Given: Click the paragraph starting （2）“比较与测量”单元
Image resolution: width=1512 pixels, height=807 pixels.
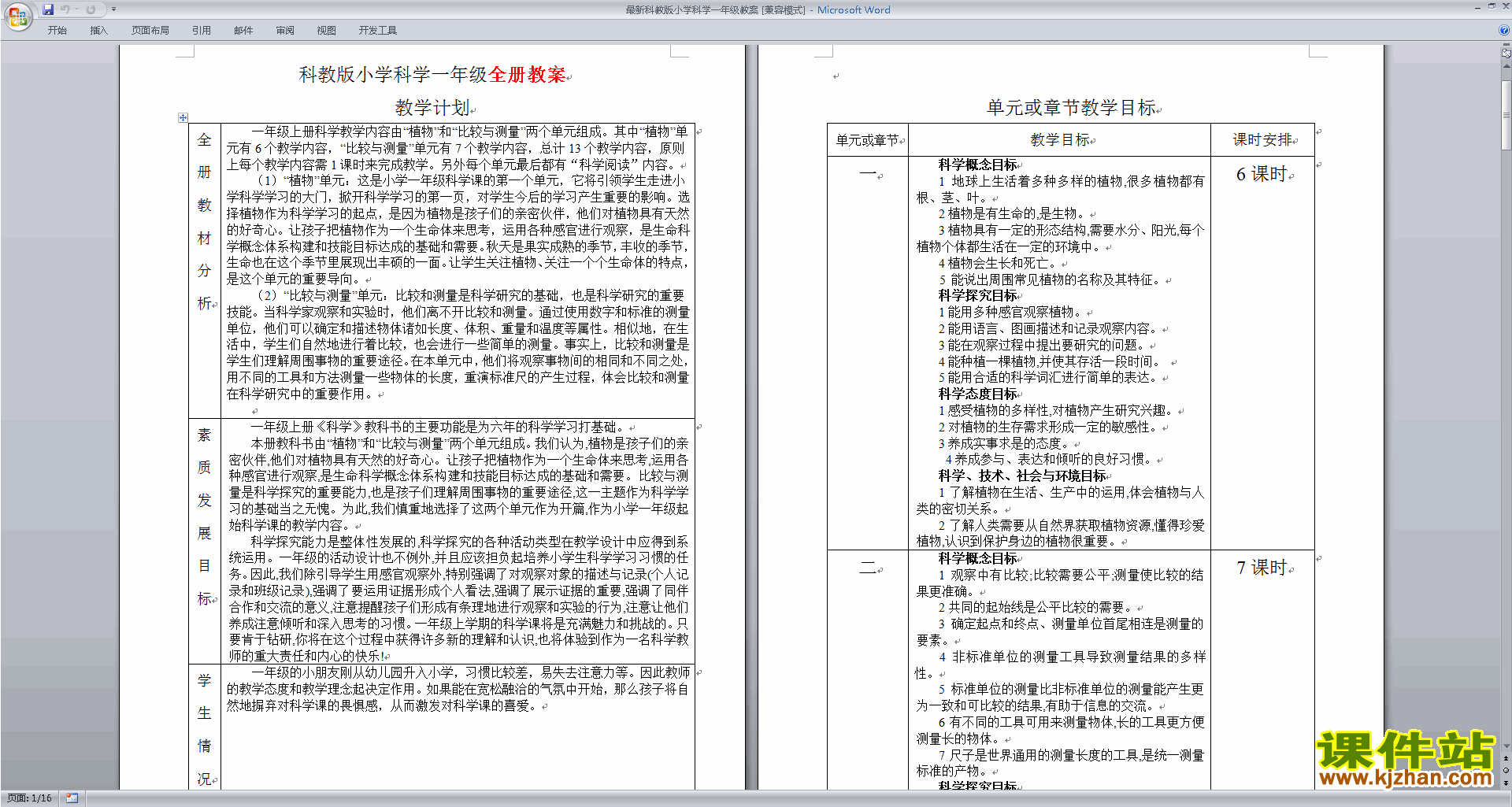Looking at the screenshot, I should coord(458,344).
